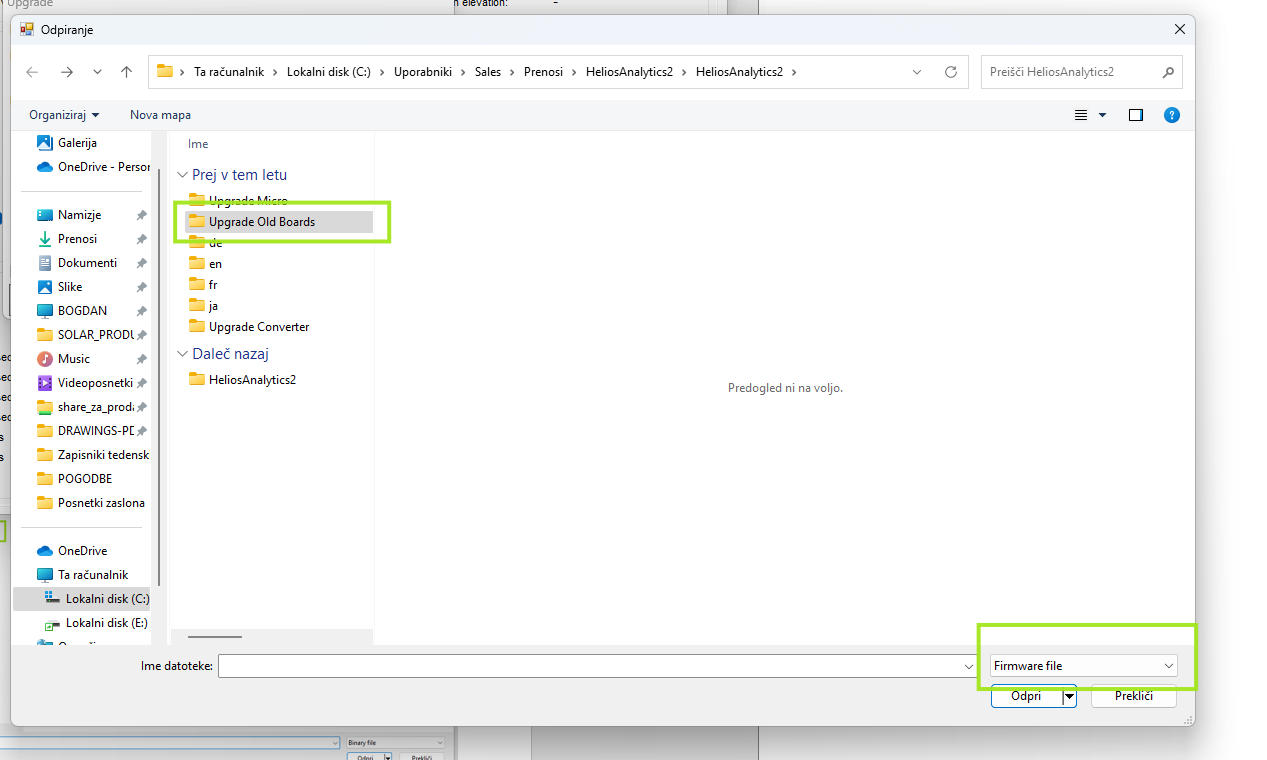Click the search magnifier icon
The image size is (1267, 760).
coord(1168,72)
